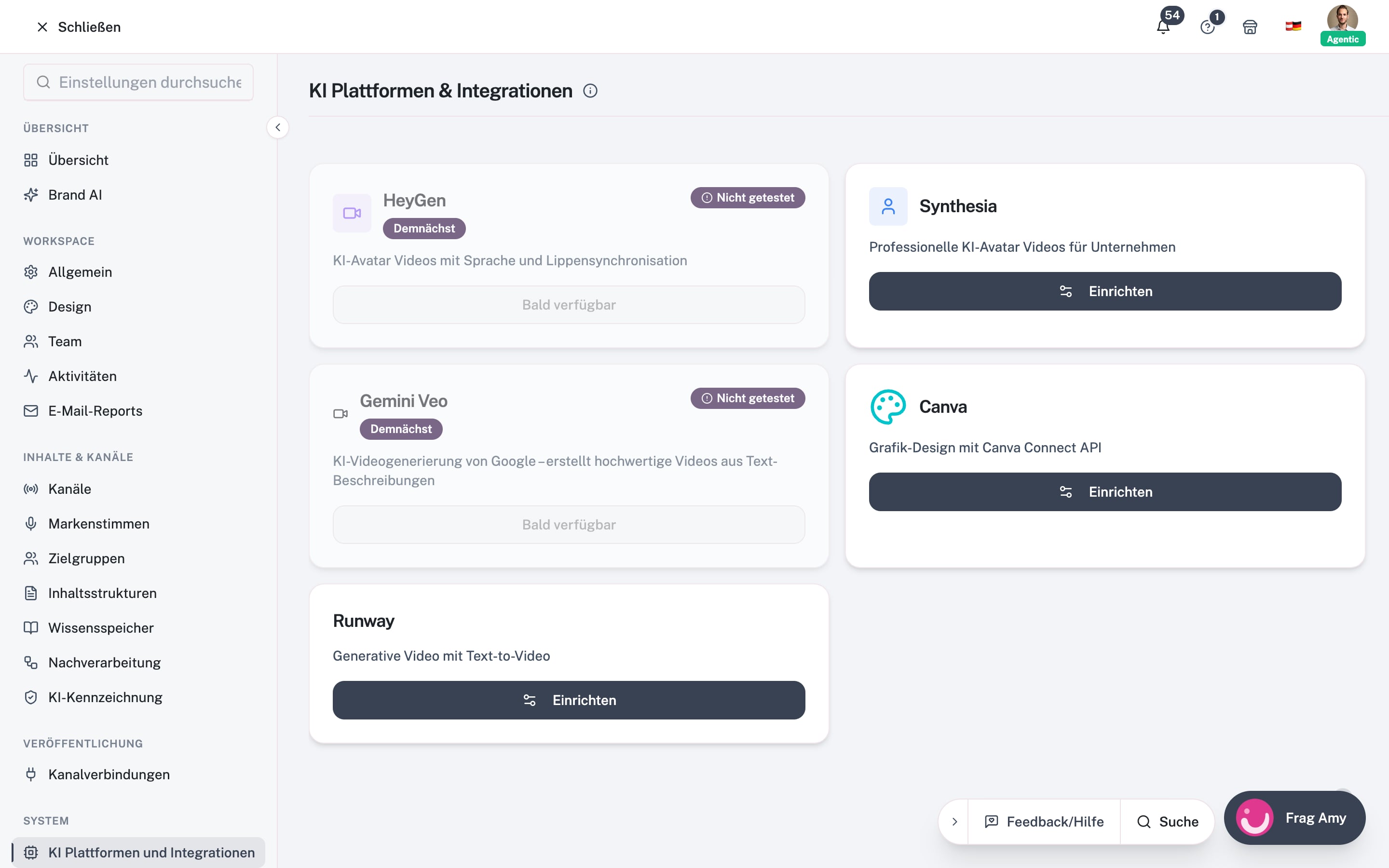Open the help question mark icon

[x=1207, y=27]
